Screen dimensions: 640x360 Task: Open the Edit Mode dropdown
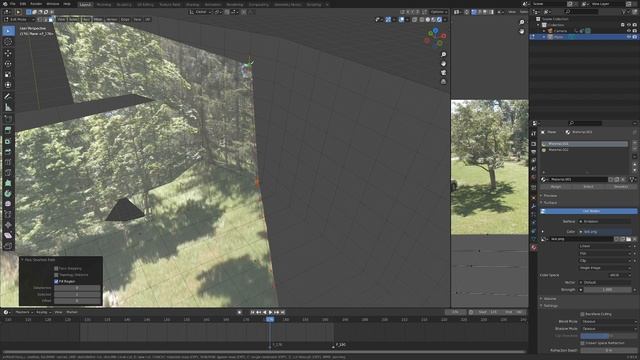[x=19, y=19]
